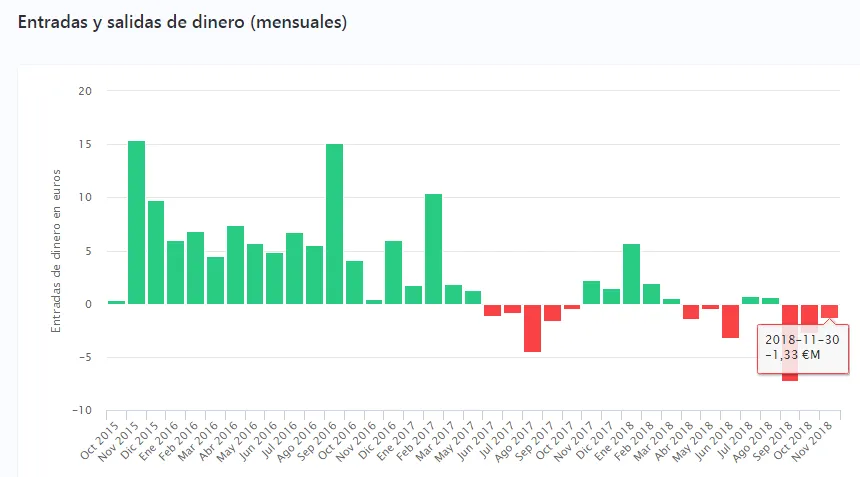Click the tall green Nov 2015 bar
The height and width of the screenshot is (477, 860).
tap(136, 222)
